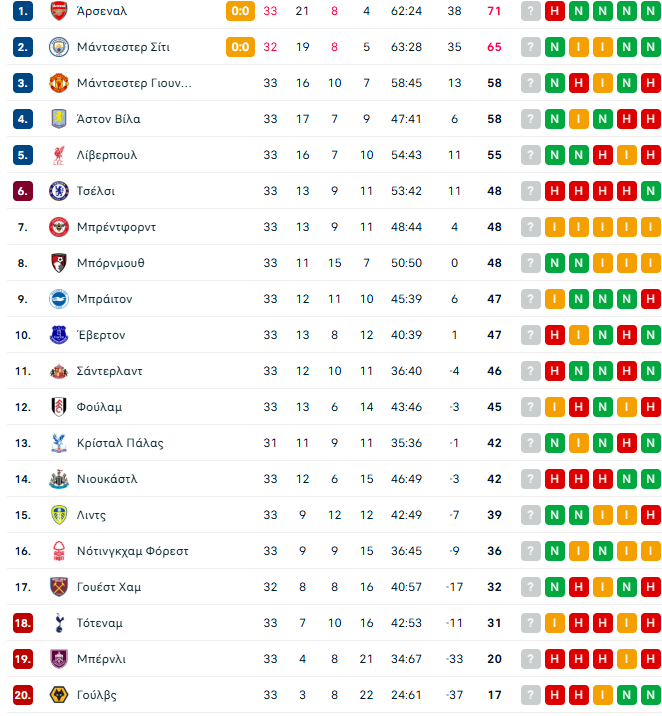Screen dimensions: 662x716
Task: Click the Chelsea club crest
Action: (58, 191)
